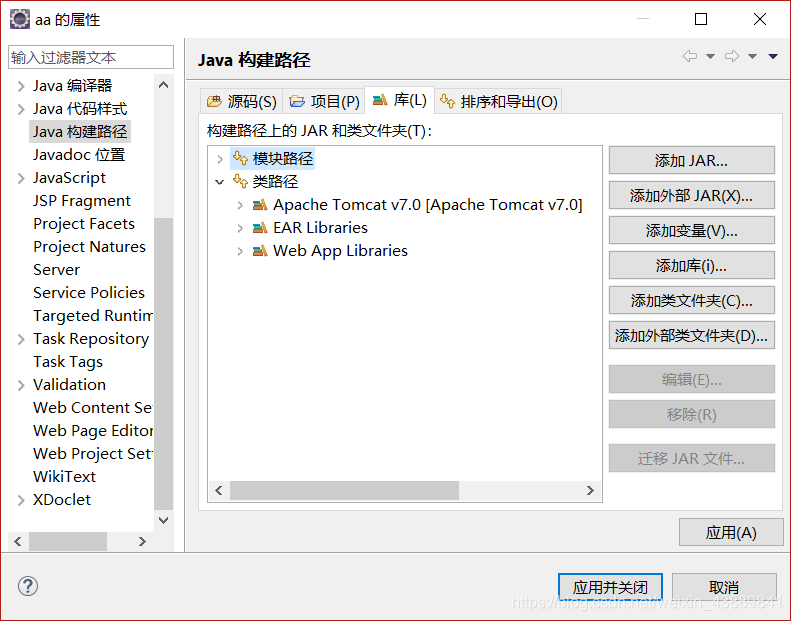
Task: Expand the Validation sidebar node
Action: [x=21, y=385]
